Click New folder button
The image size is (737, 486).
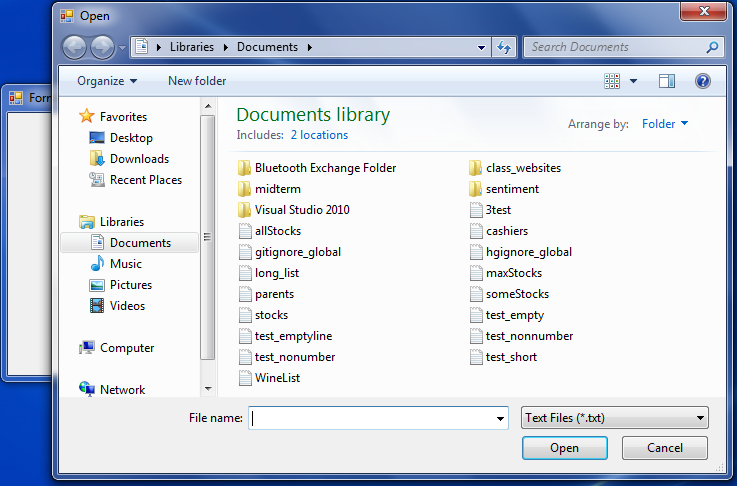[197, 81]
